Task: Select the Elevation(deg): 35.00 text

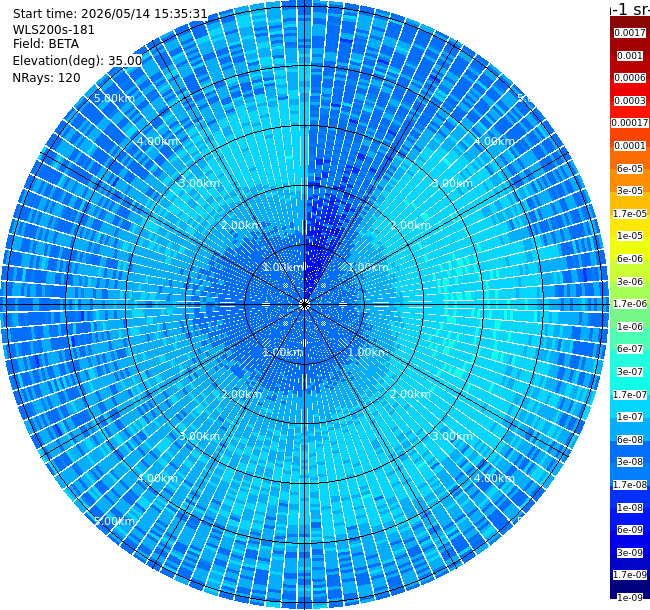Action: tap(77, 61)
